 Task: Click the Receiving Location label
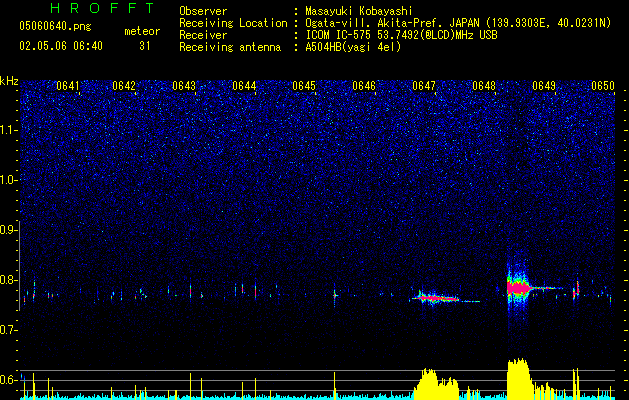point(233,23)
